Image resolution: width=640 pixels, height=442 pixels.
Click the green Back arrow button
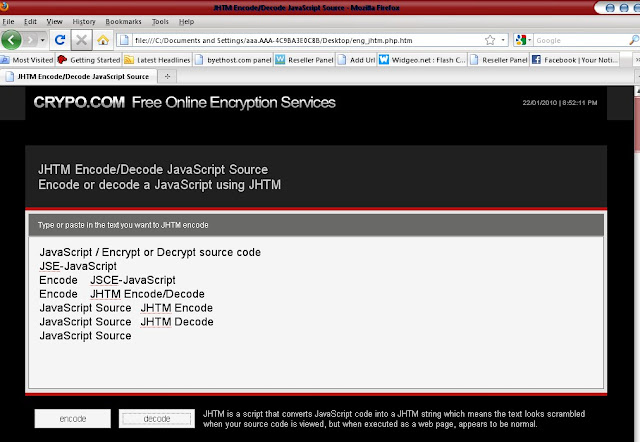tap(11, 40)
